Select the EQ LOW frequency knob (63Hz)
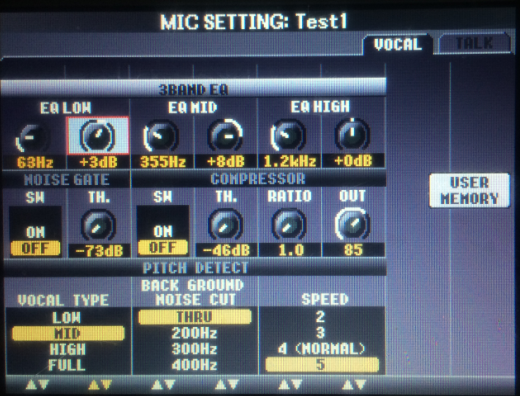This screenshot has height=396, width=520. [x=32, y=137]
